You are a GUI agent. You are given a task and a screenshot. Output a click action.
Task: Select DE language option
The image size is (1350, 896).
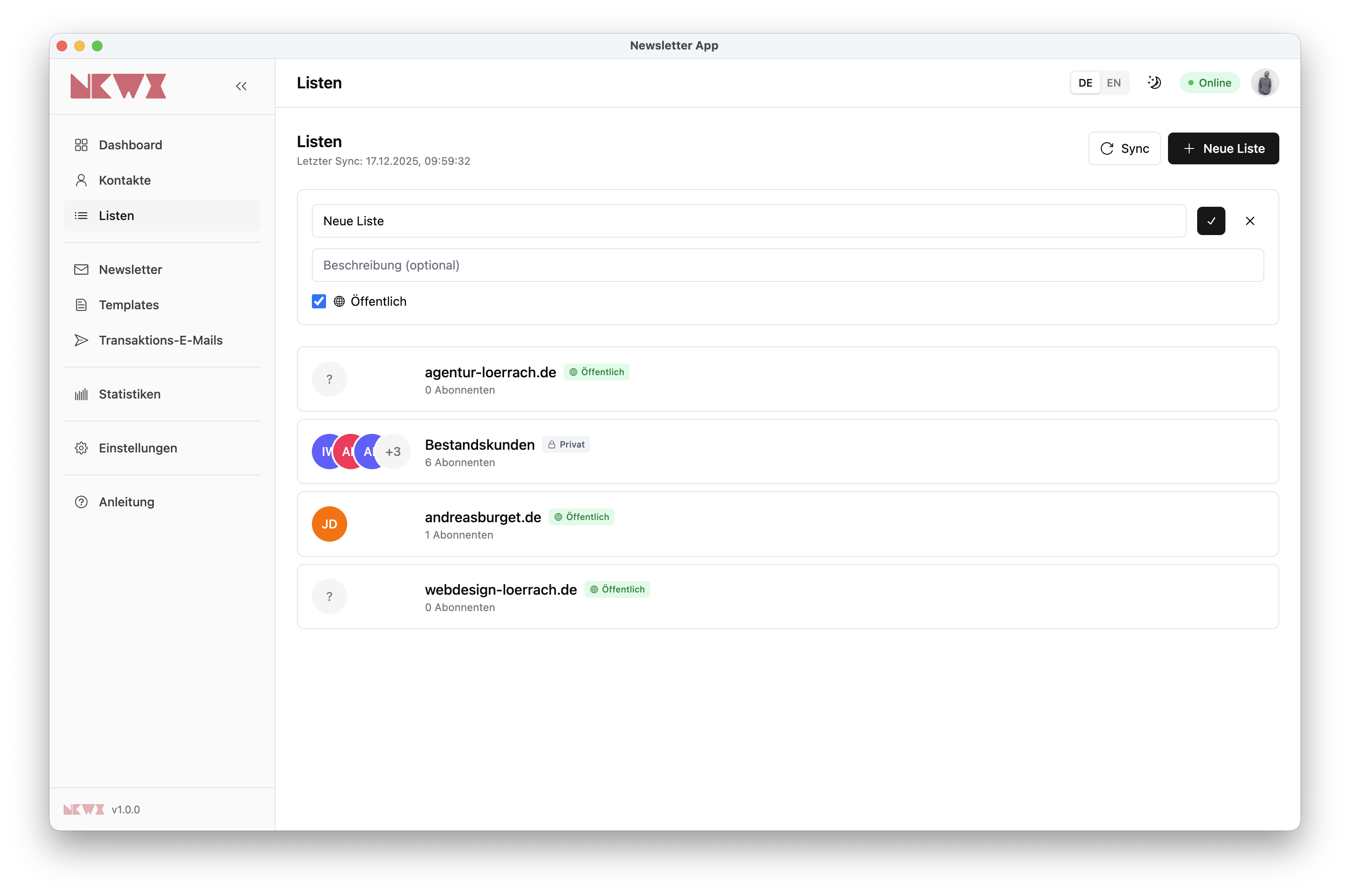coord(1085,83)
